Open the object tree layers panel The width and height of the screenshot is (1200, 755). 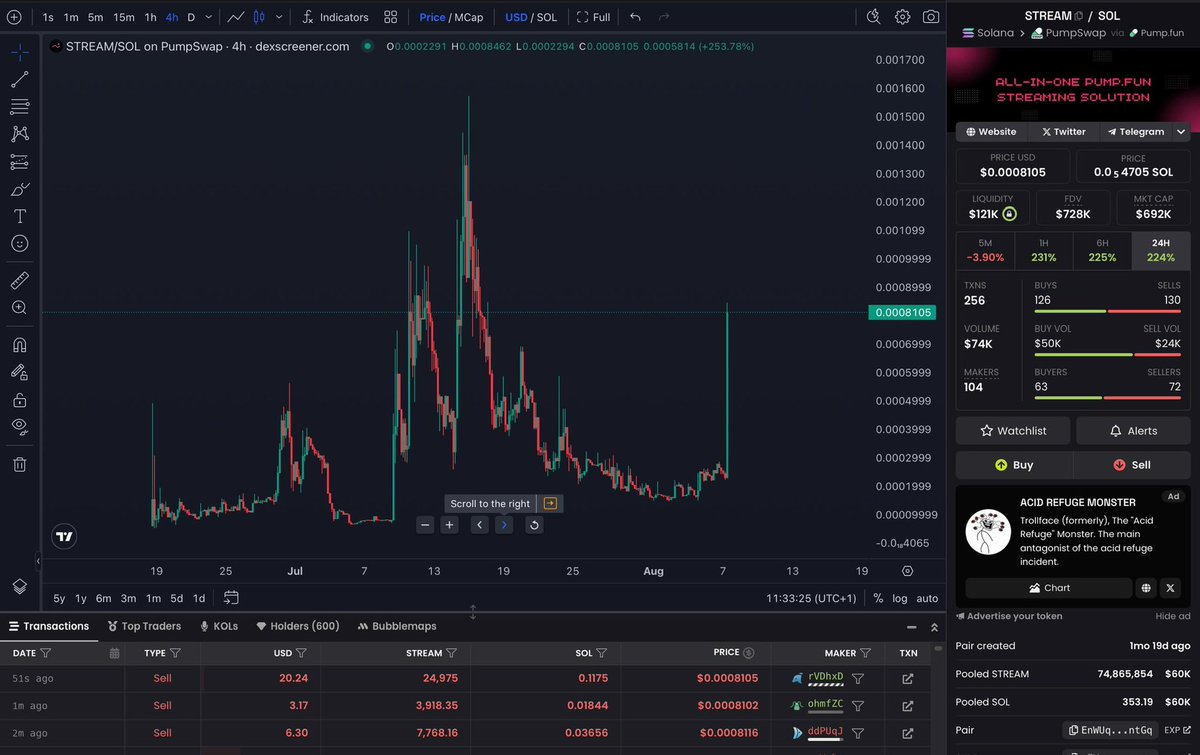click(x=20, y=586)
